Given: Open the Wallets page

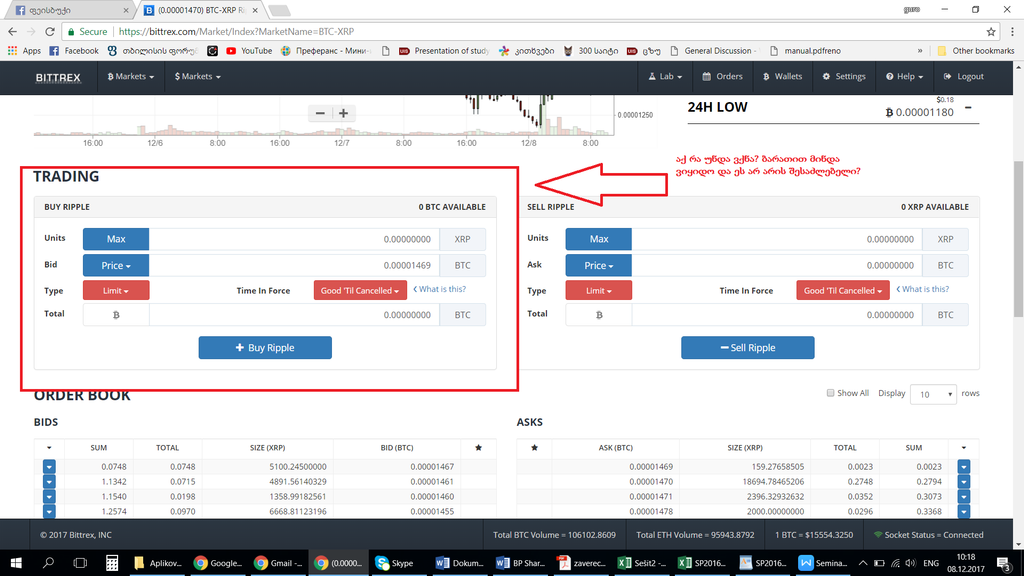Looking at the screenshot, I should [x=782, y=76].
